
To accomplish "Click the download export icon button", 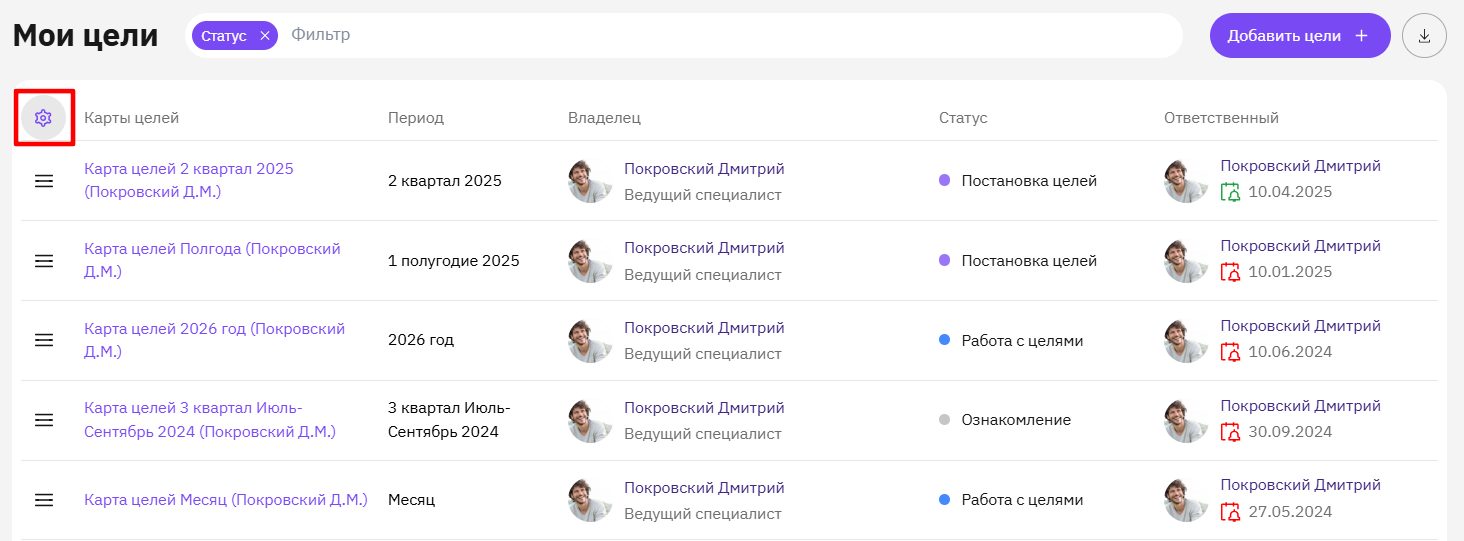I will [x=1425, y=36].
